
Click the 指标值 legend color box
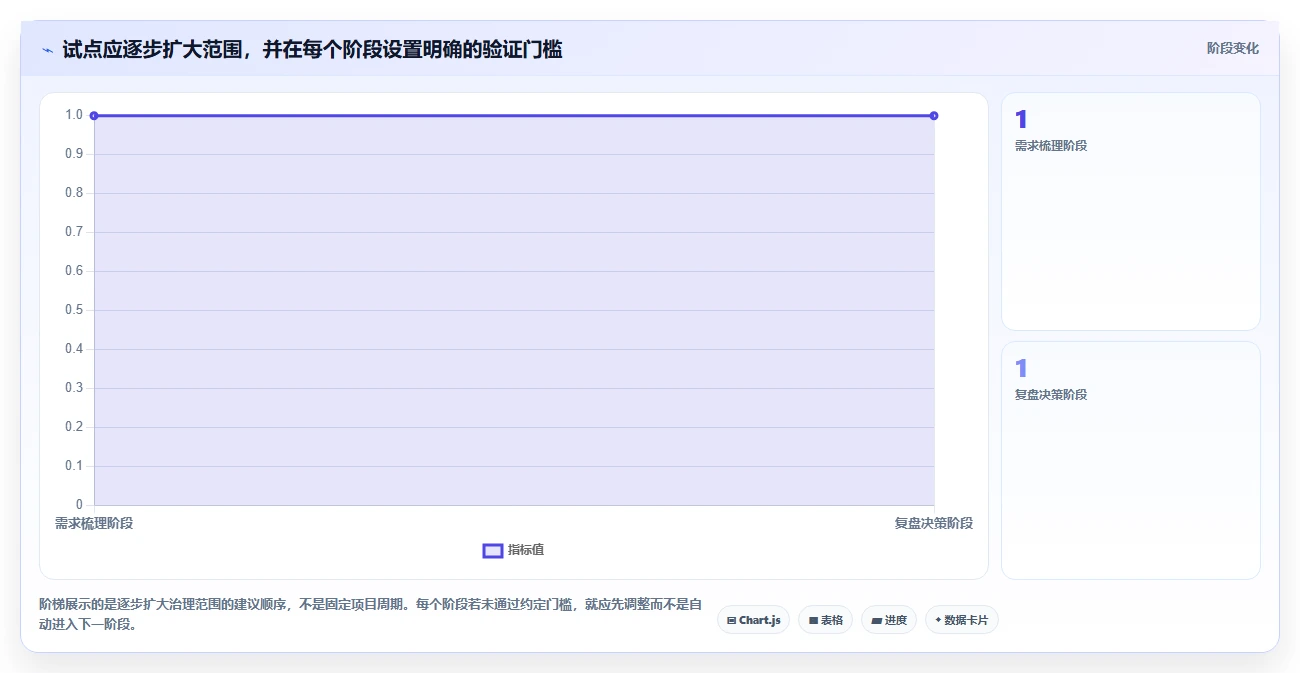click(x=493, y=551)
